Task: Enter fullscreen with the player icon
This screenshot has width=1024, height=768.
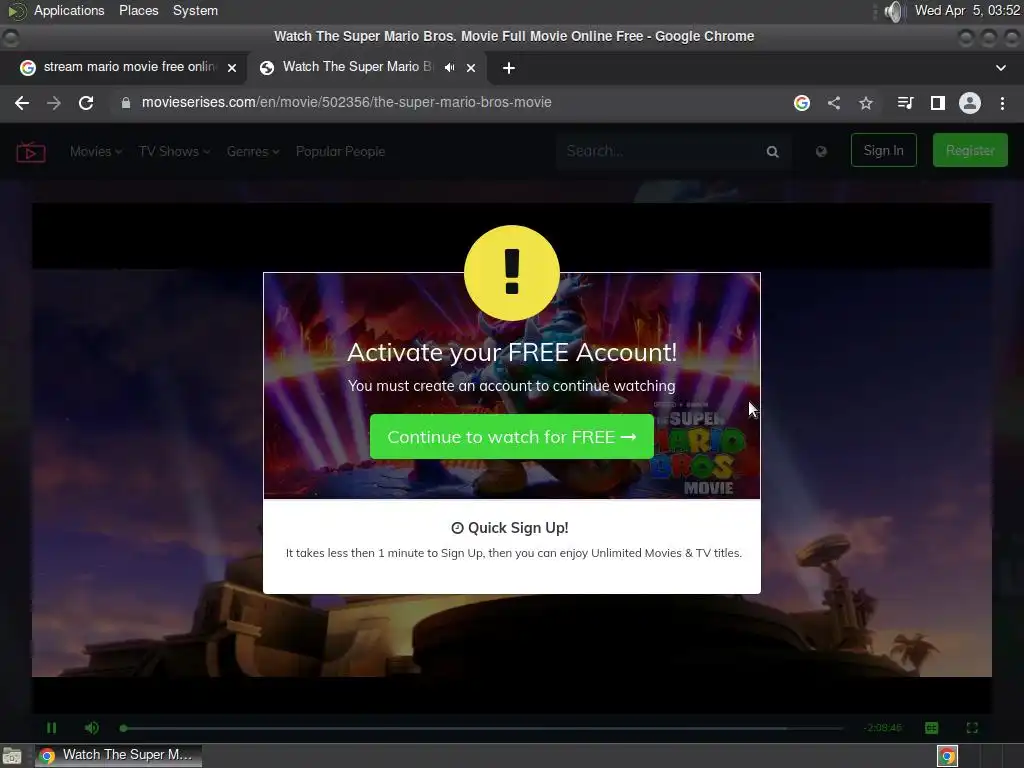Action: point(972,728)
